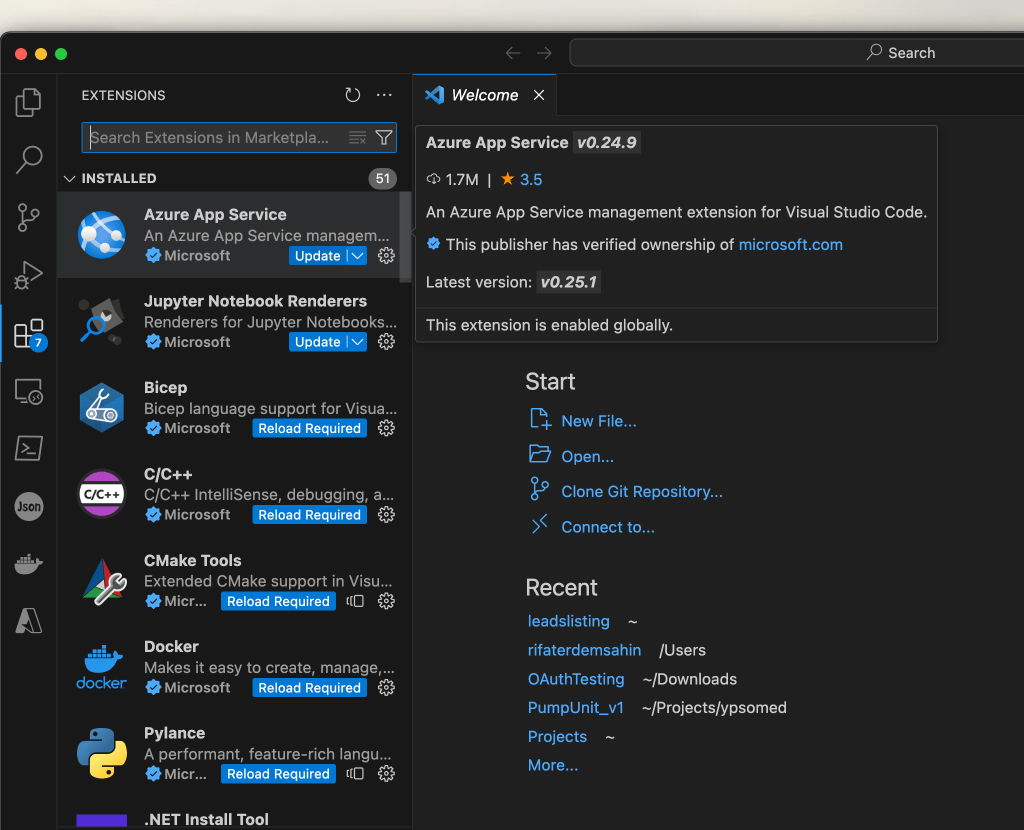Image resolution: width=1024 pixels, height=830 pixels.
Task: Click the installed count badge 51
Action: tap(383, 178)
